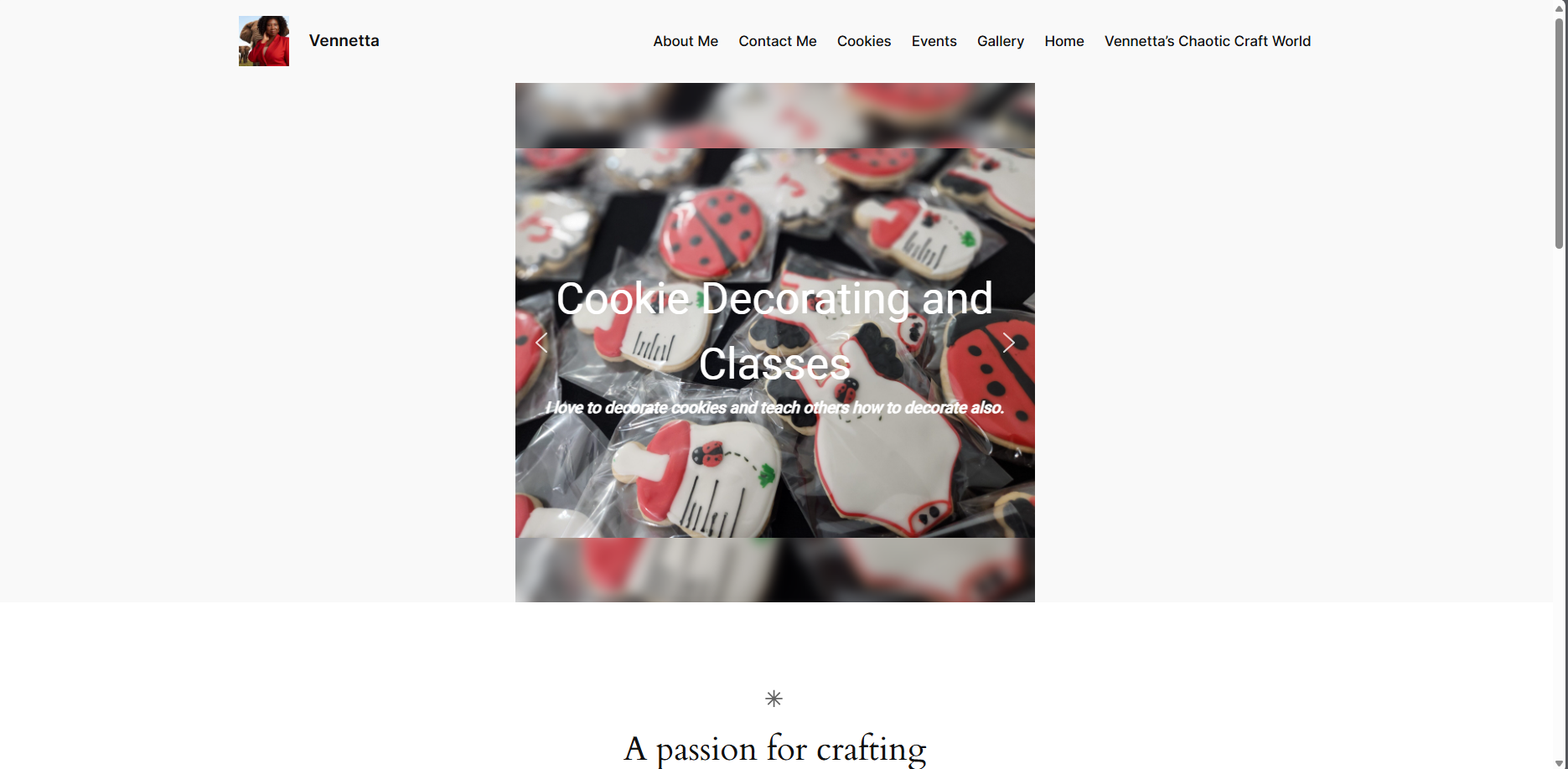1568x769 pixels.
Task: Click lower scrollbar track to page down
Action: click(1560, 503)
